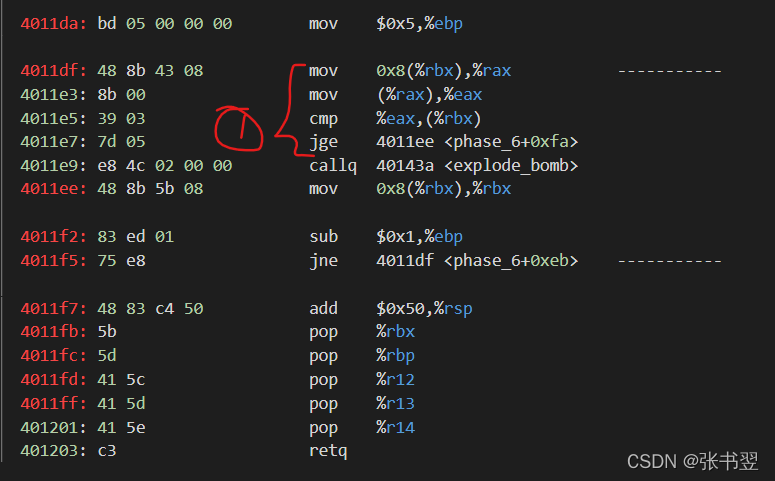This screenshot has height=481, width=775.
Task: Click address 4011f2 label
Action: 53,236
